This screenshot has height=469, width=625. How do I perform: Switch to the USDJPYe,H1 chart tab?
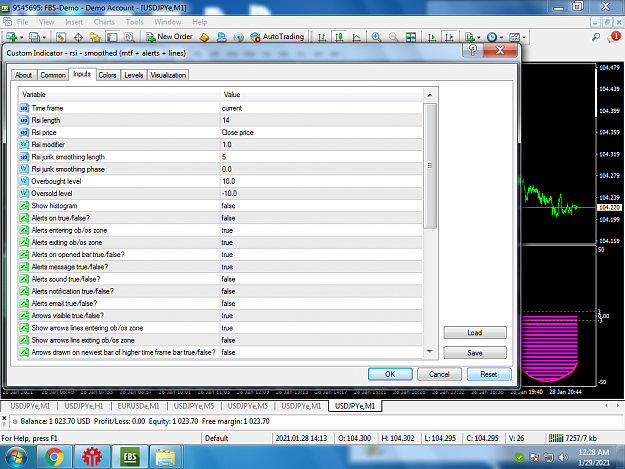pos(84,406)
